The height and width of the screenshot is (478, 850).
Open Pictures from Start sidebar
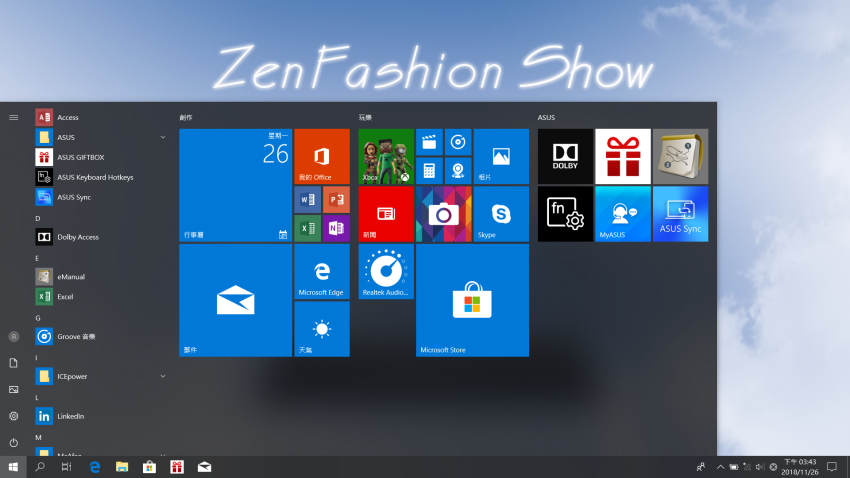click(x=14, y=390)
